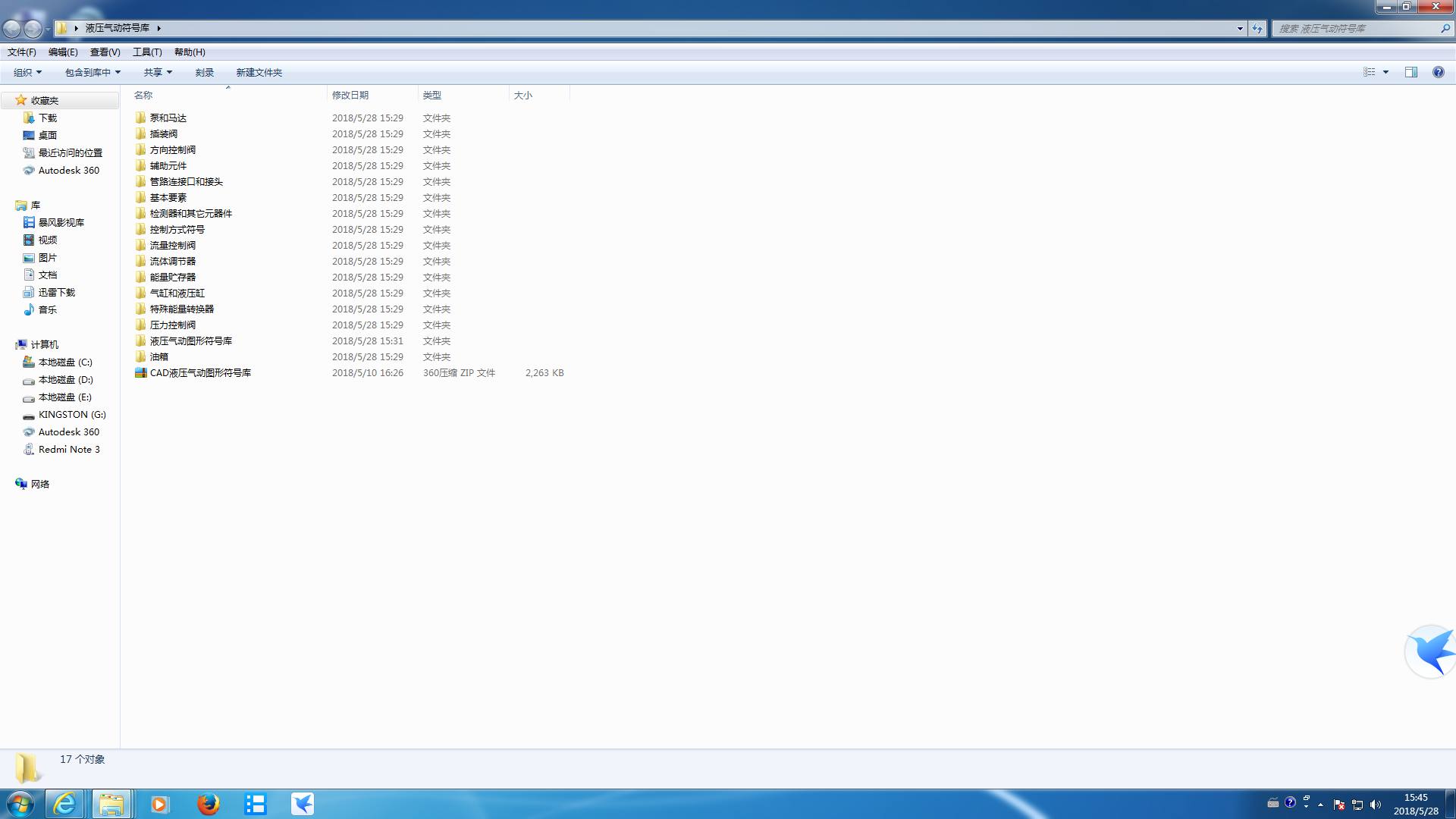This screenshot has width=1456, height=819.
Task: Select the 泵和马达 folder icon
Action: tap(140, 118)
